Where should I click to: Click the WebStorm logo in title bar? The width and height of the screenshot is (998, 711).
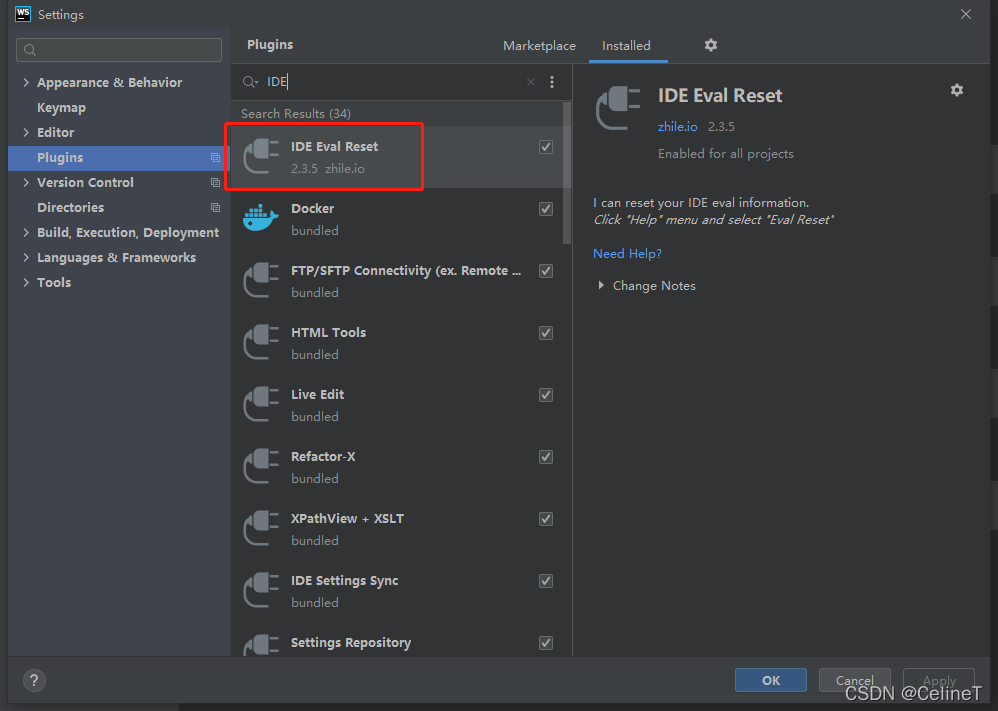coord(23,14)
